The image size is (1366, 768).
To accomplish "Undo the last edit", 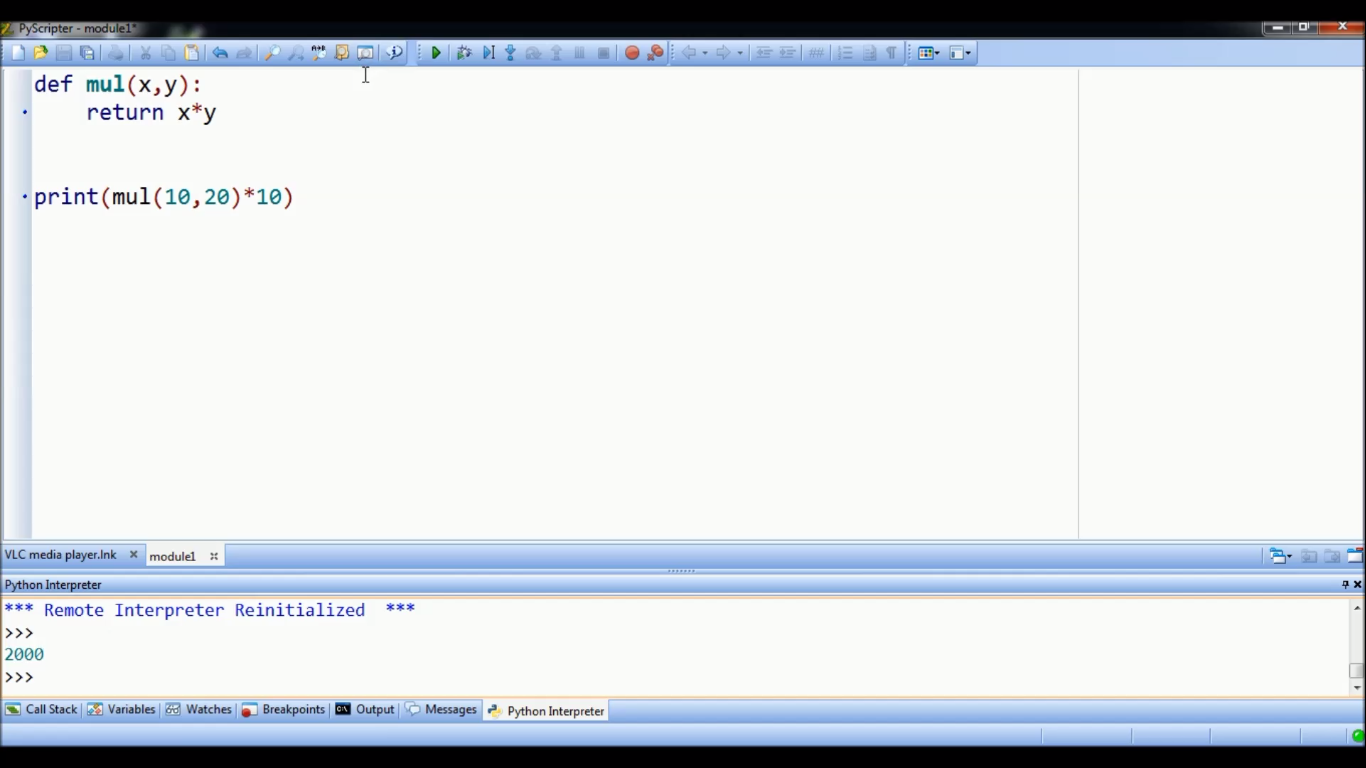I will (x=219, y=52).
